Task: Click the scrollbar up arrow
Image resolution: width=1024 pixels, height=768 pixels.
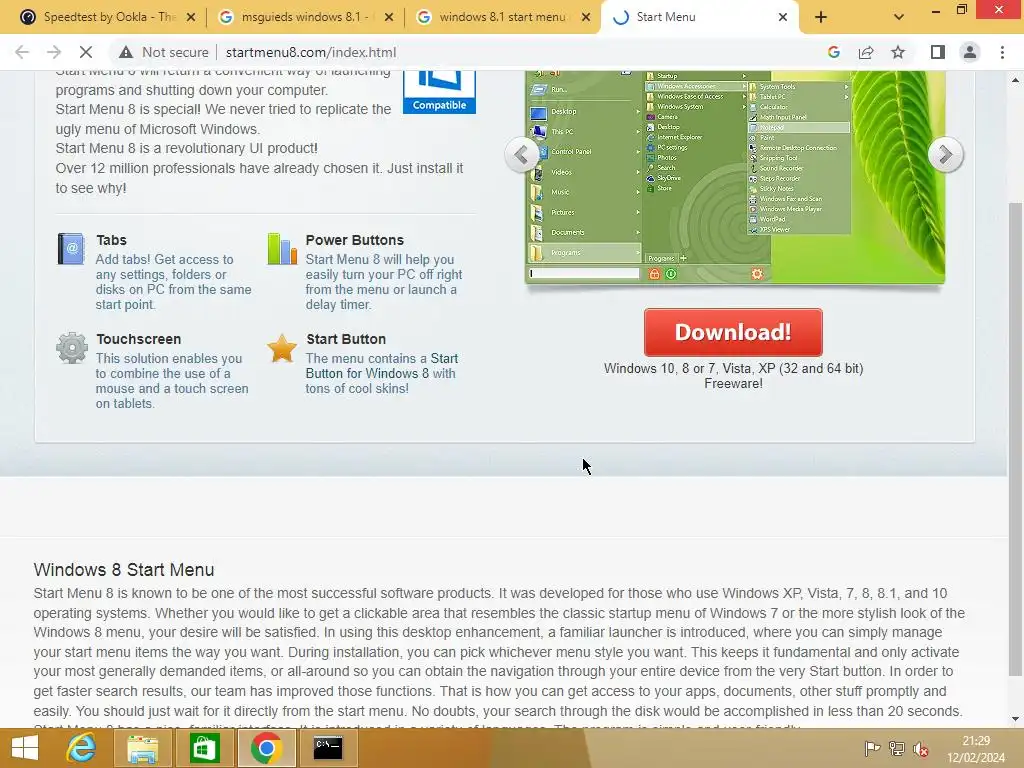Action: 1015,80
